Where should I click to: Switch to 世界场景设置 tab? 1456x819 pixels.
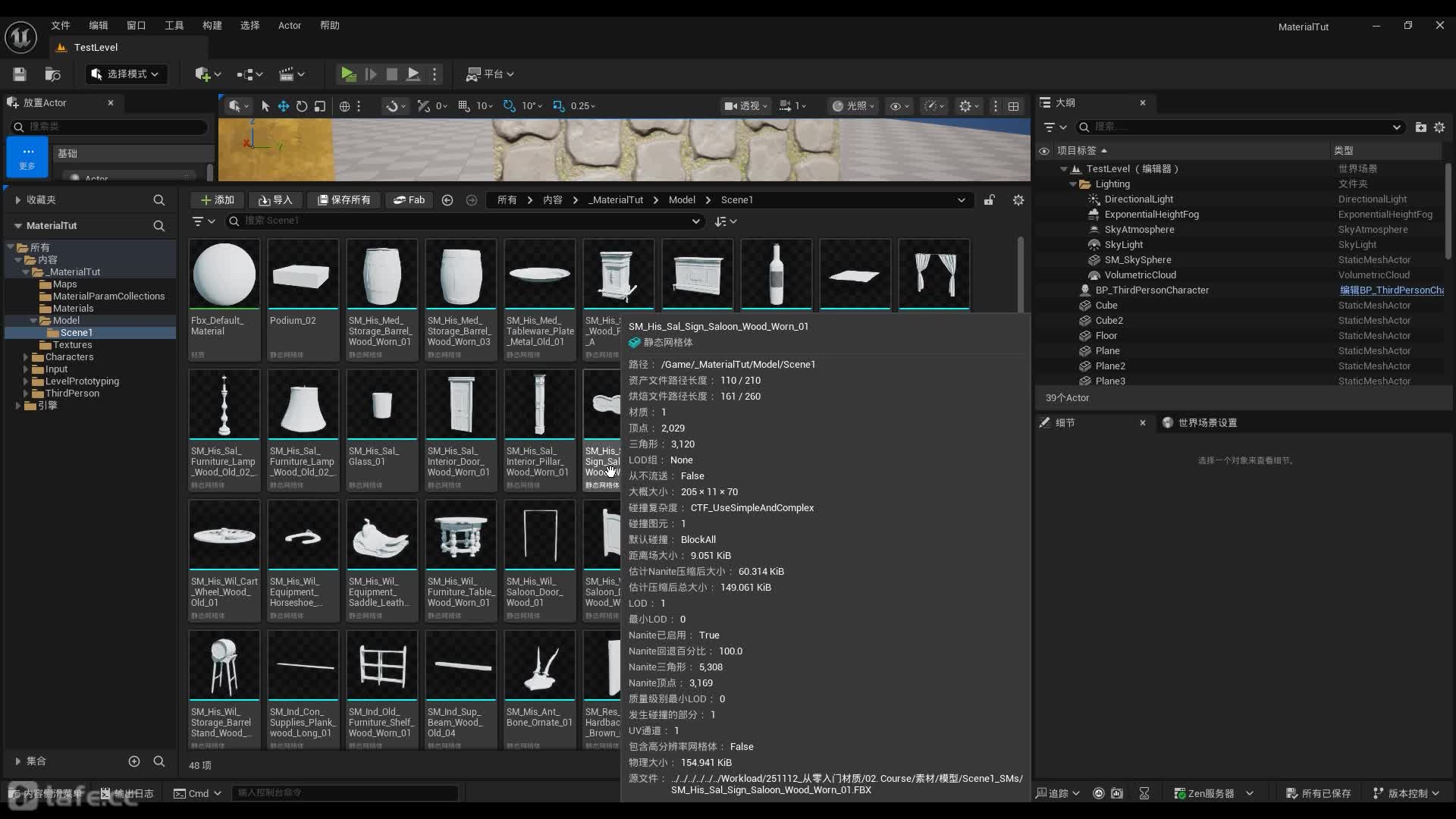[1207, 422]
